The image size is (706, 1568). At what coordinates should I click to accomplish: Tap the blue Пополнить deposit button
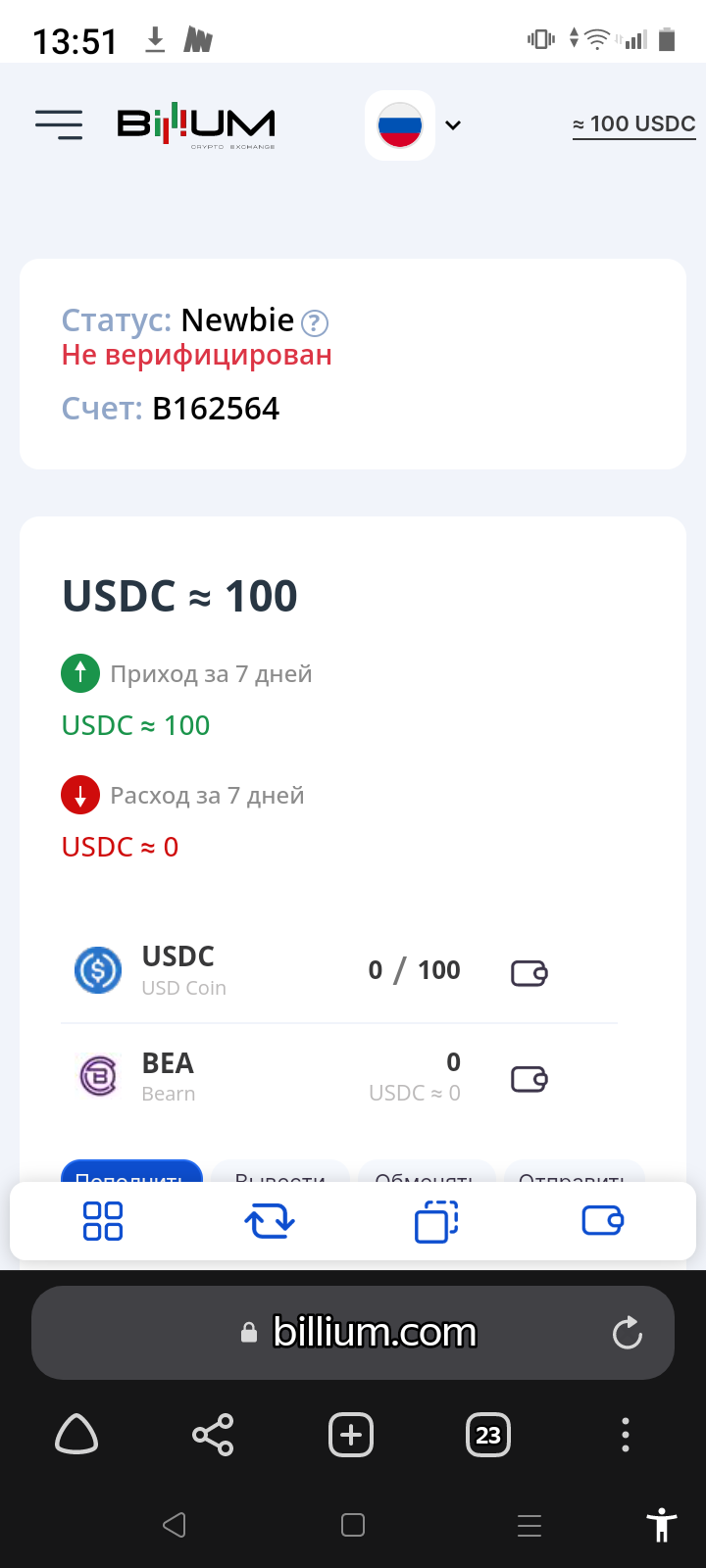click(131, 1172)
